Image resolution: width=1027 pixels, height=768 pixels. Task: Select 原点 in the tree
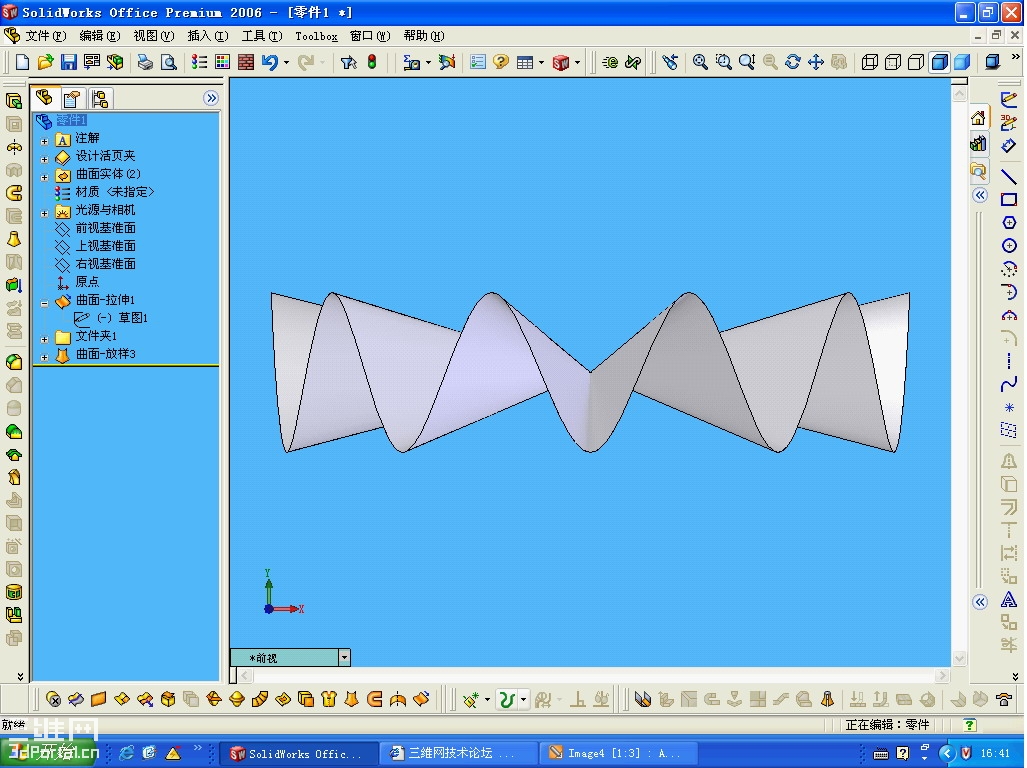87,282
